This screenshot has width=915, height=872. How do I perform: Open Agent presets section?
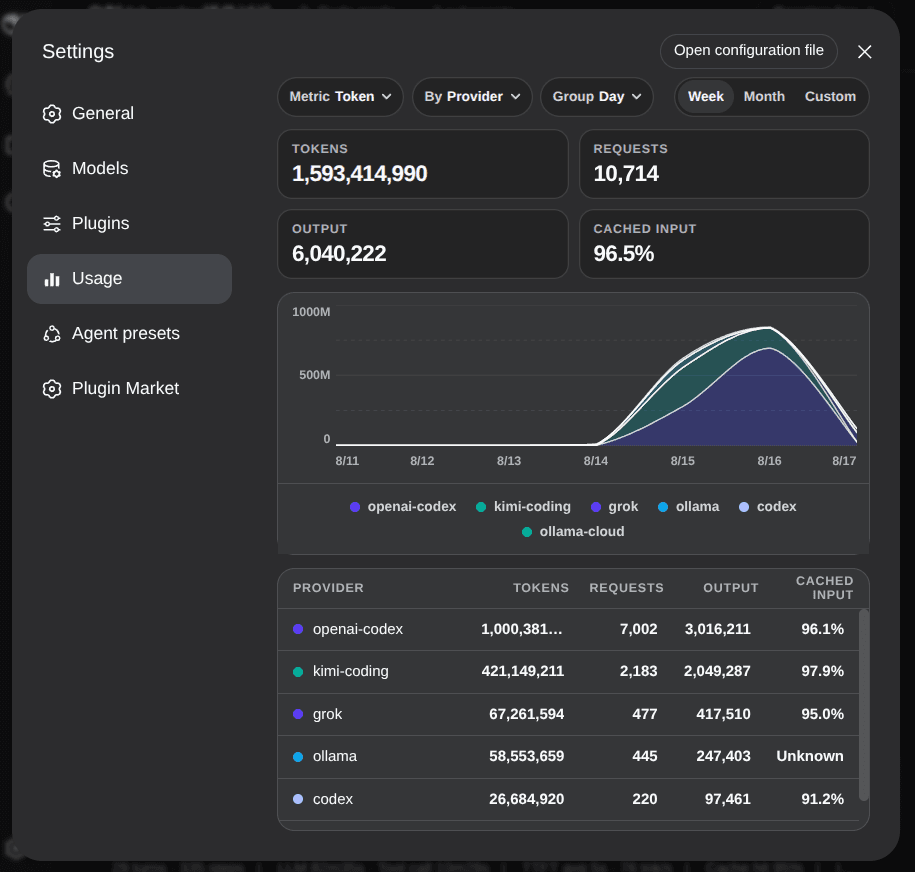130,333
